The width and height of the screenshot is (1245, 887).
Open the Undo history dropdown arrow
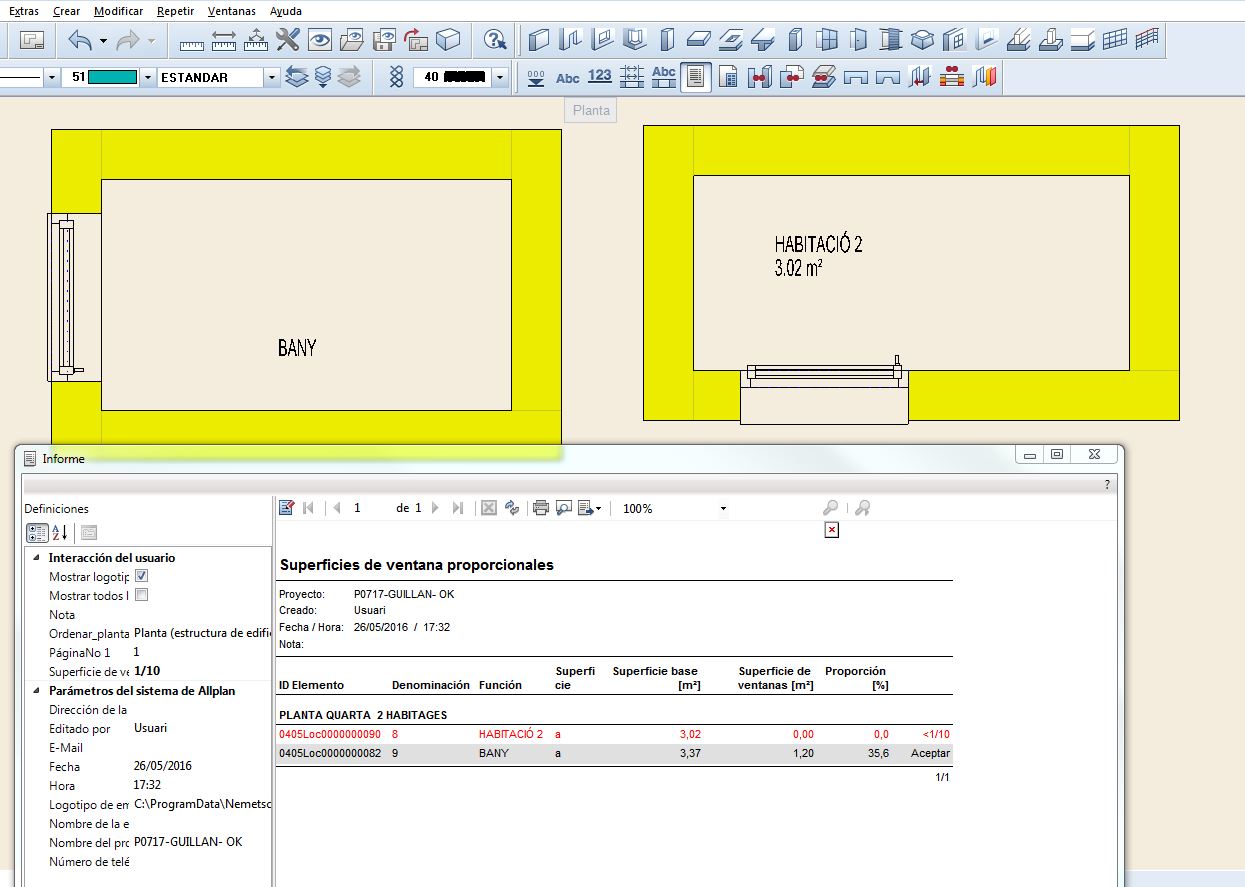103,41
